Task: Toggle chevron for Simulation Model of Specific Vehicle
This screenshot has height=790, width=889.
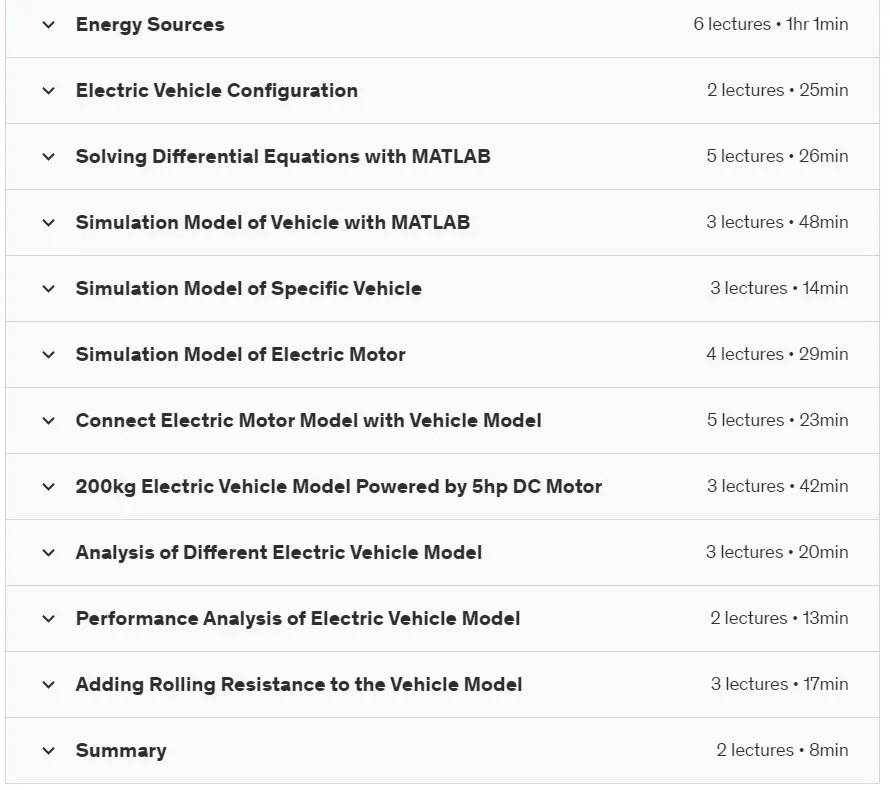Action: coord(49,289)
